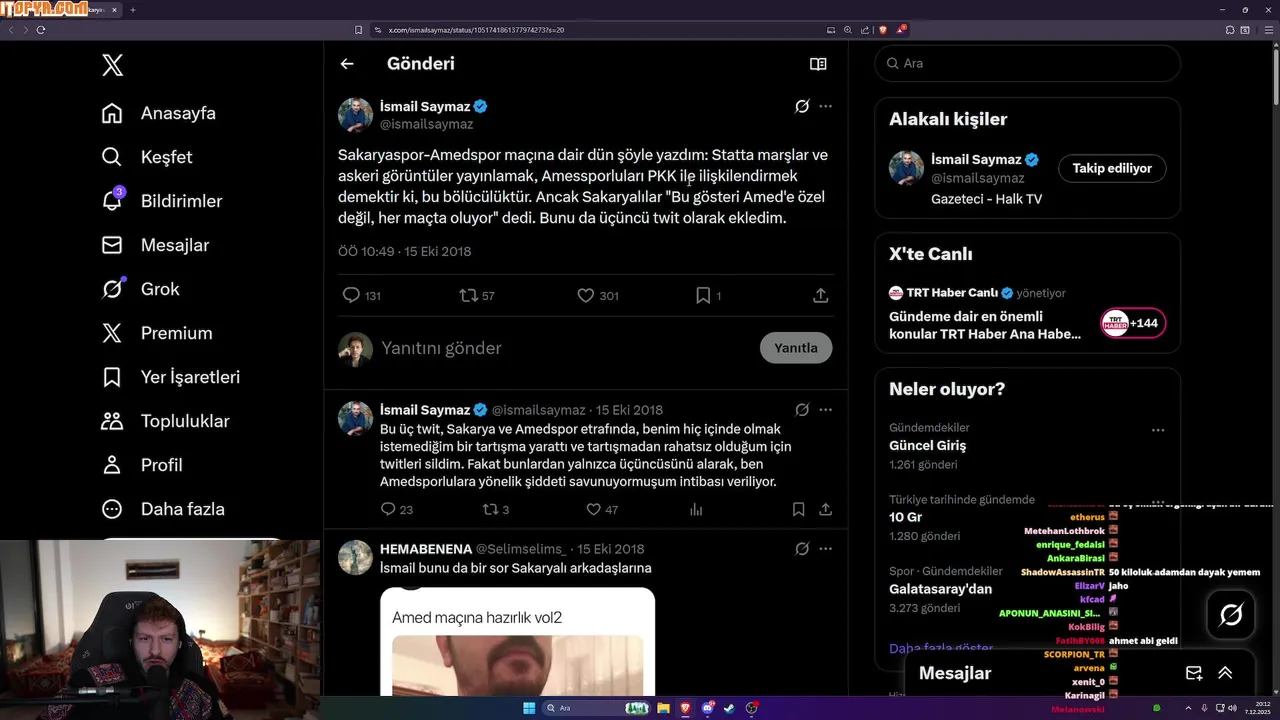Image resolution: width=1280 pixels, height=720 pixels.
Task: Expand the Daha fazla menu
Action: click(163, 509)
